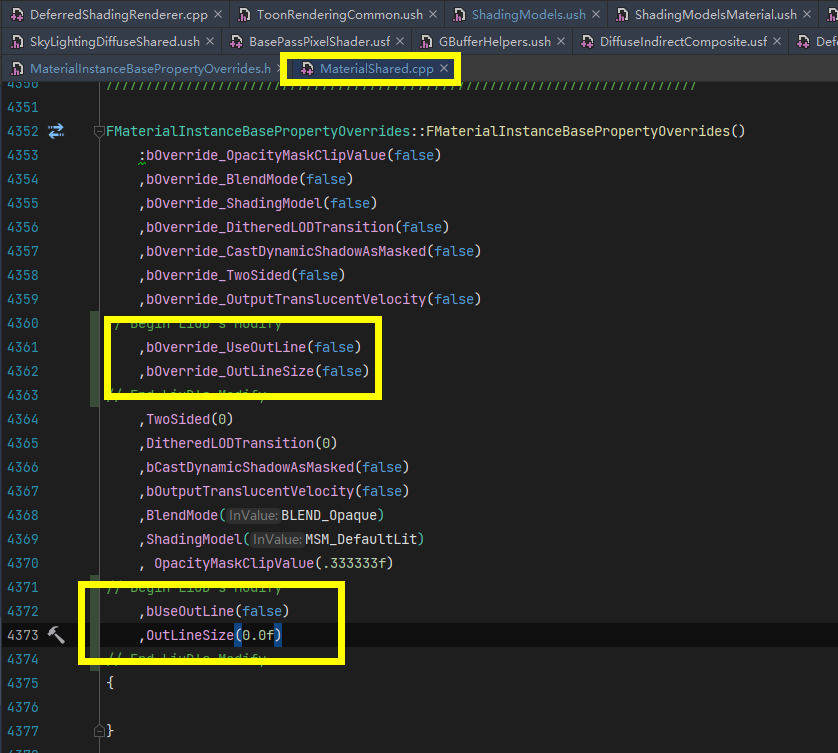Click the override navigation arrows icon at line 4352

(56, 130)
